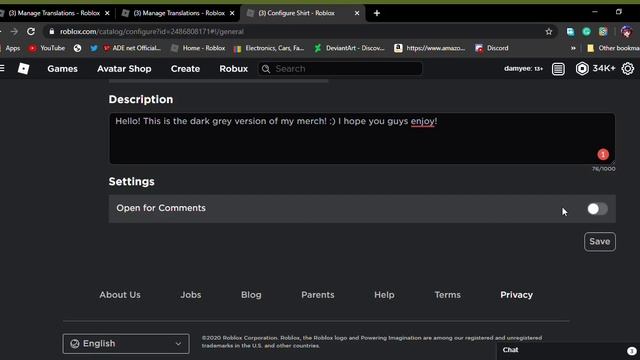Image resolution: width=640 pixels, height=360 pixels.
Task: Bookmark this page with the star icon
Action: pyautogui.click(x=549, y=31)
